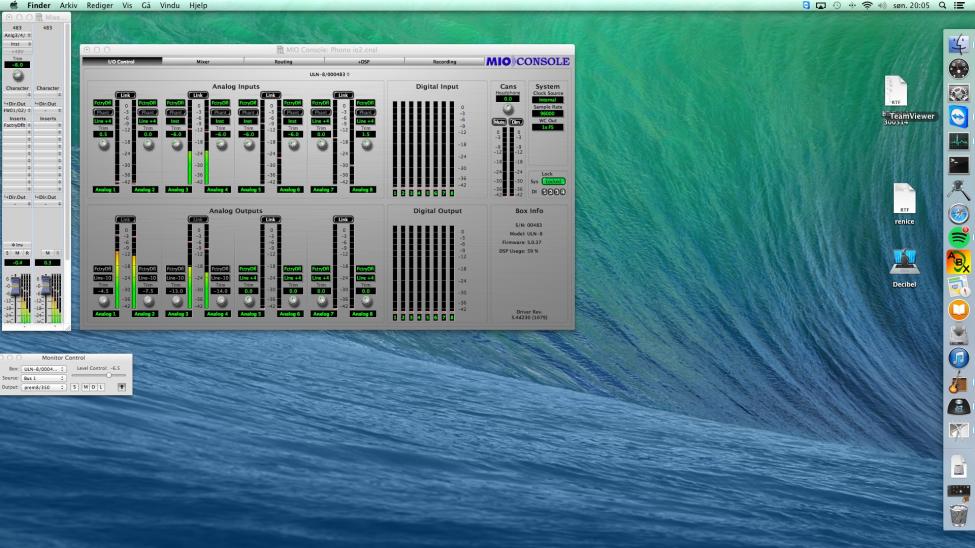Toggle Phantom power on Analog Input 8
This screenshot has width=975, height=548.
(x=366, y=112)
